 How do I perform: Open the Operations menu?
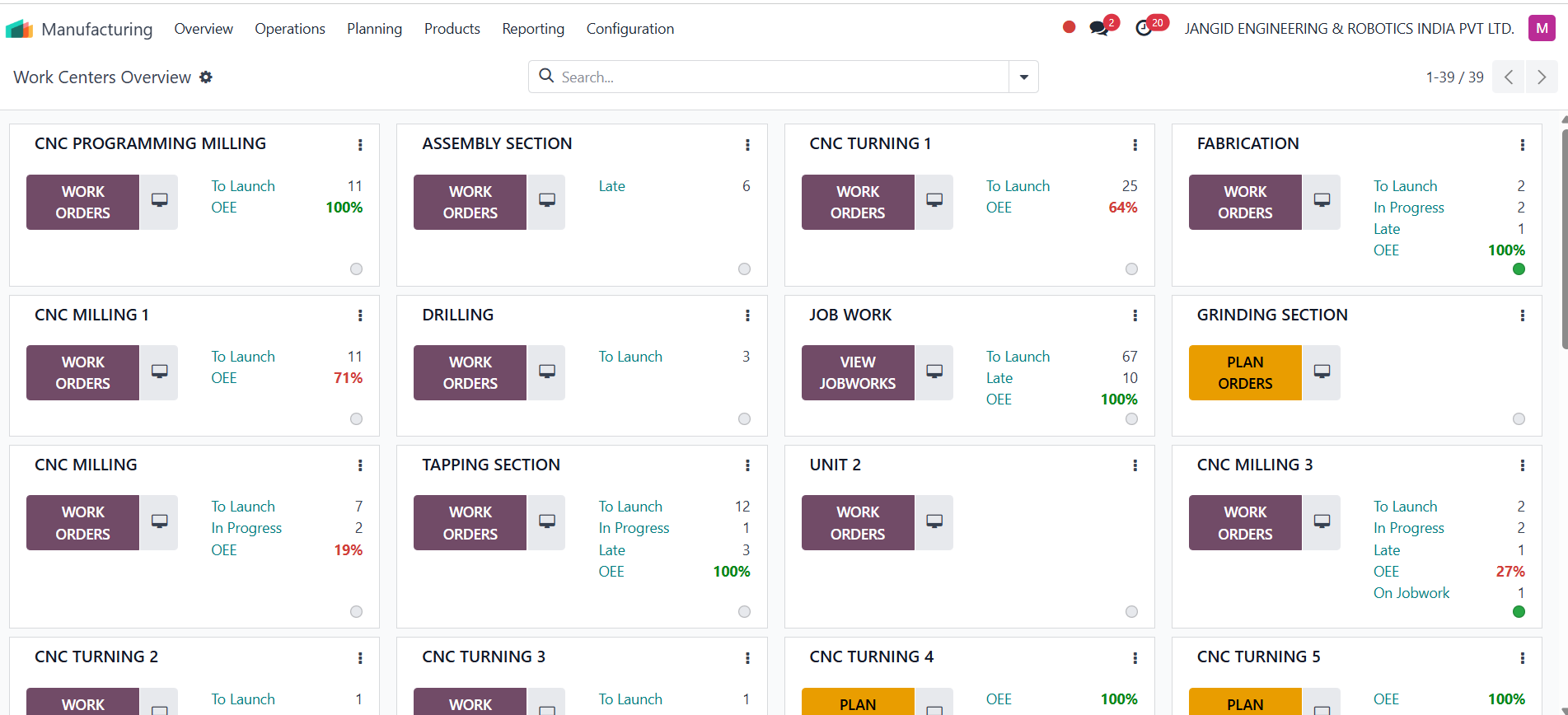[x=289, y=29]
